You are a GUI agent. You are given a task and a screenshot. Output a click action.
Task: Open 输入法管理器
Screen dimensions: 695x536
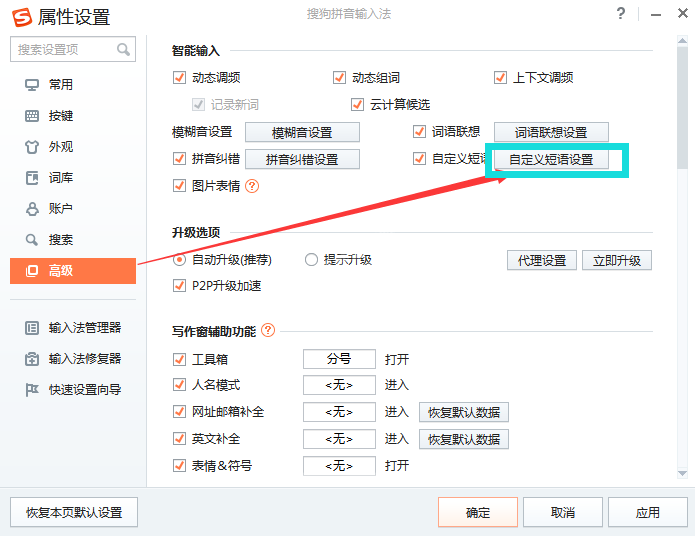pos(73,328)
